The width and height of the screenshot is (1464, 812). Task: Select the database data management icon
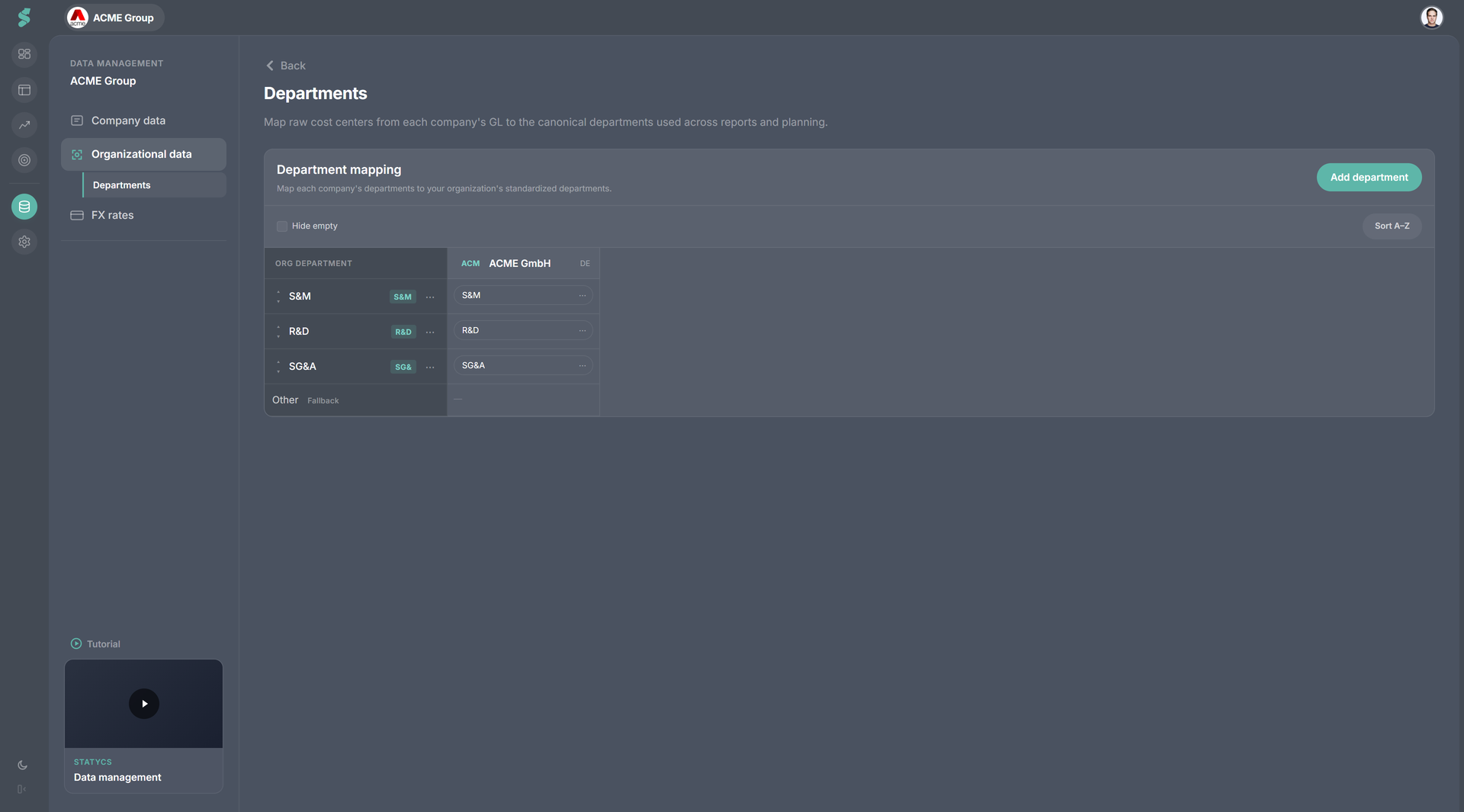tap(24, 207)
